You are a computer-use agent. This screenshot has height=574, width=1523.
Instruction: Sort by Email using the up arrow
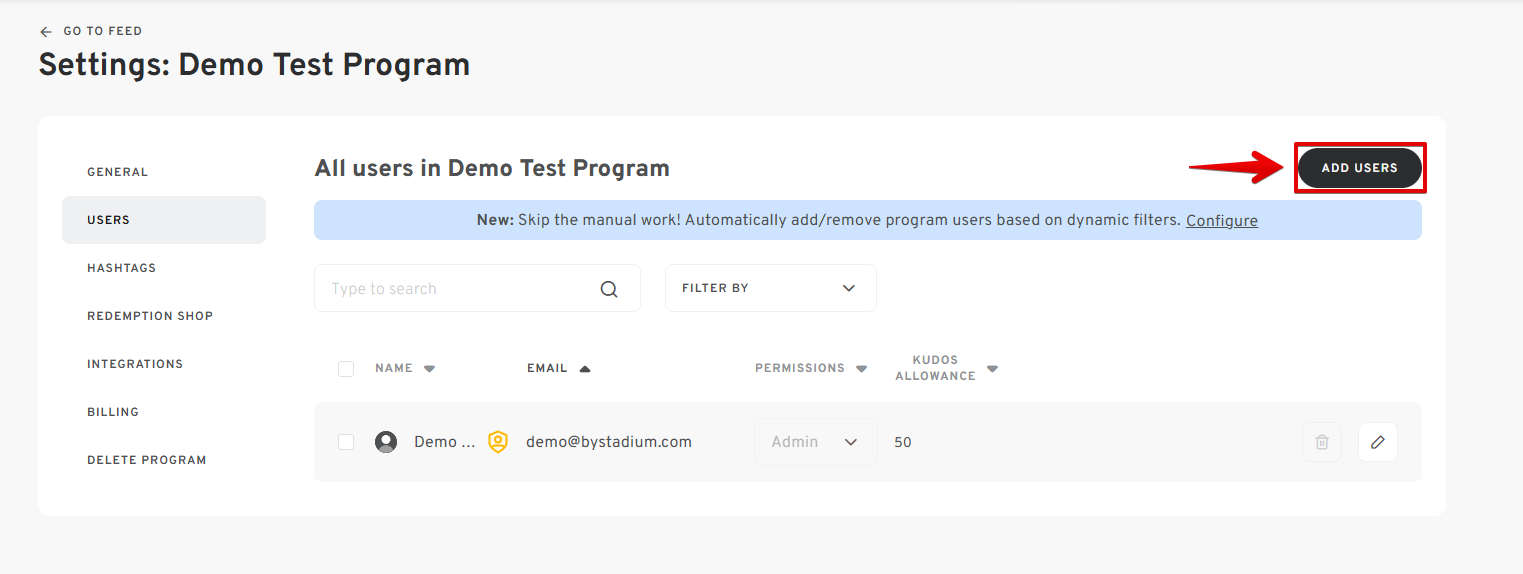tap(585, 369)
